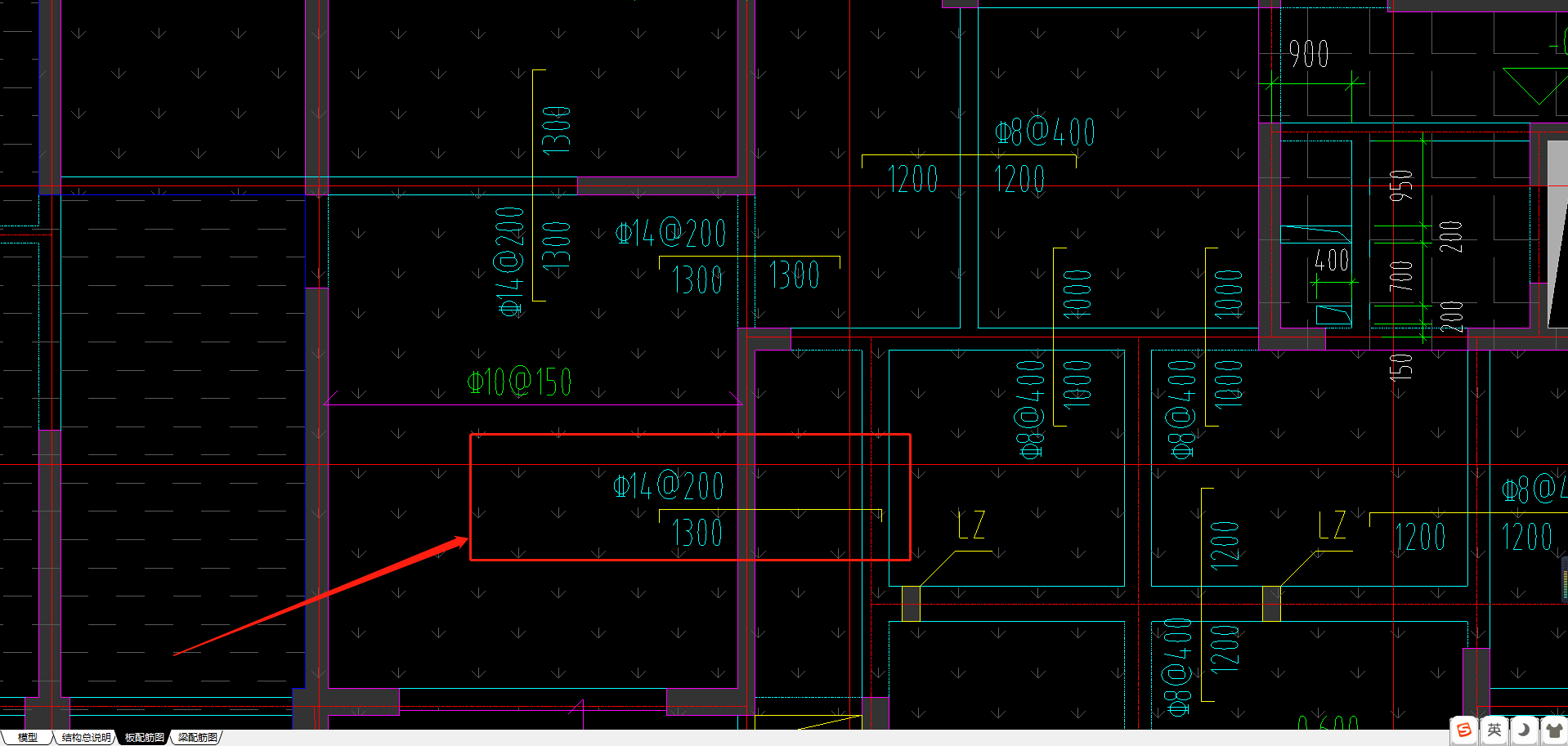Select the Φ14@200 label above the paired 1300 dimensions
Image resolution: width=1568 pixels, height=746 pixels.
[670, 234]
